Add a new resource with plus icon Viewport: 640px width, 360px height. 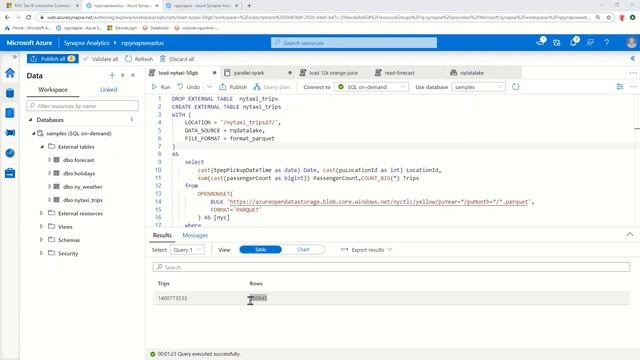pyautogui.click(x=112, y=75)
